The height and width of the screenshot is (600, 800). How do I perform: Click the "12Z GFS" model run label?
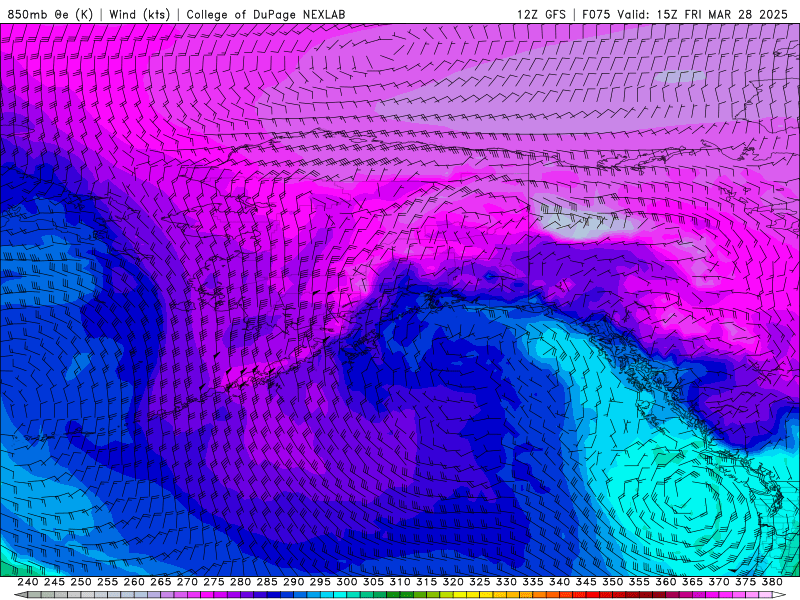point(541,15)
